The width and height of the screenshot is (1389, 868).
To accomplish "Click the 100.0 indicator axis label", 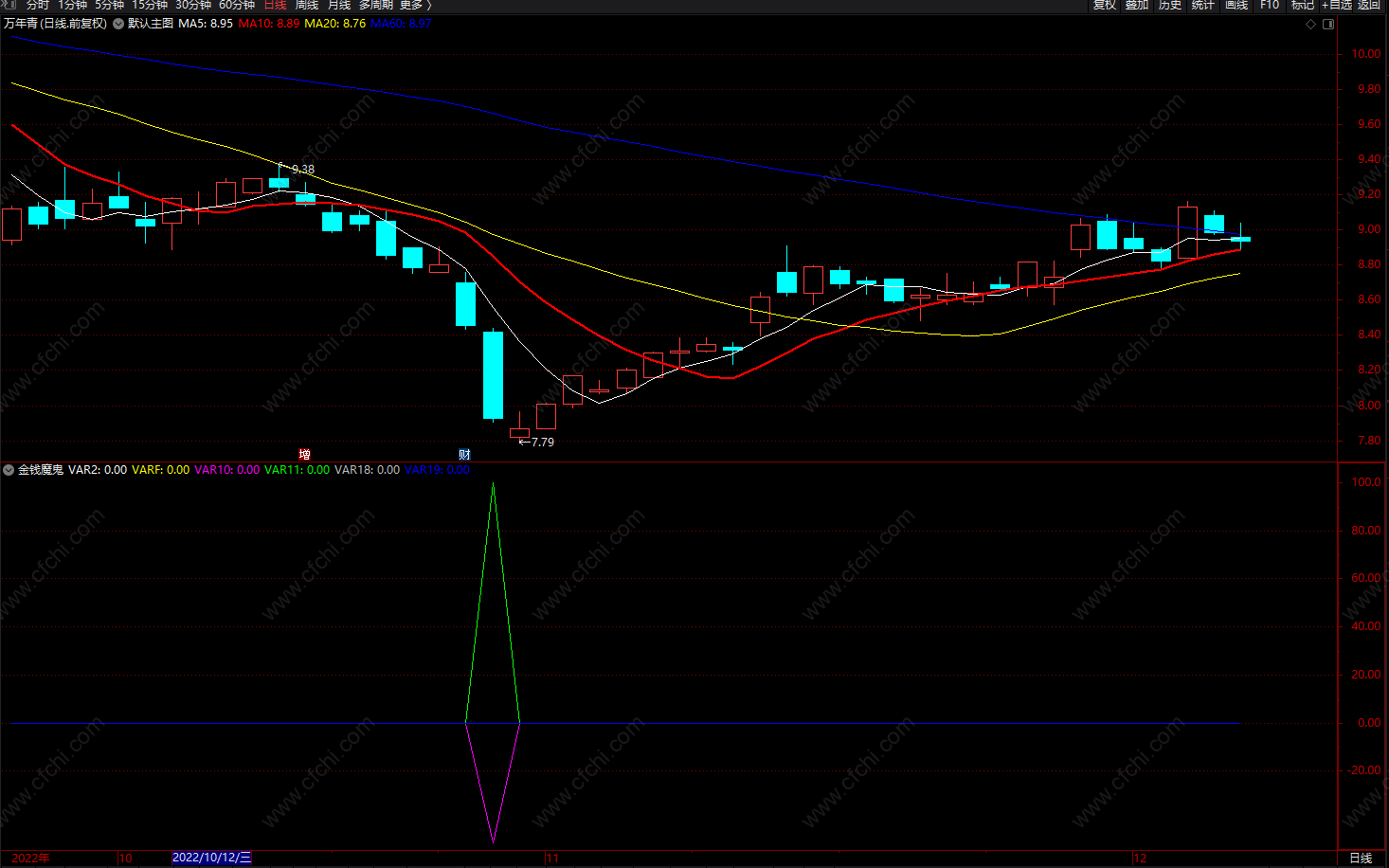I will [1366, 482].
